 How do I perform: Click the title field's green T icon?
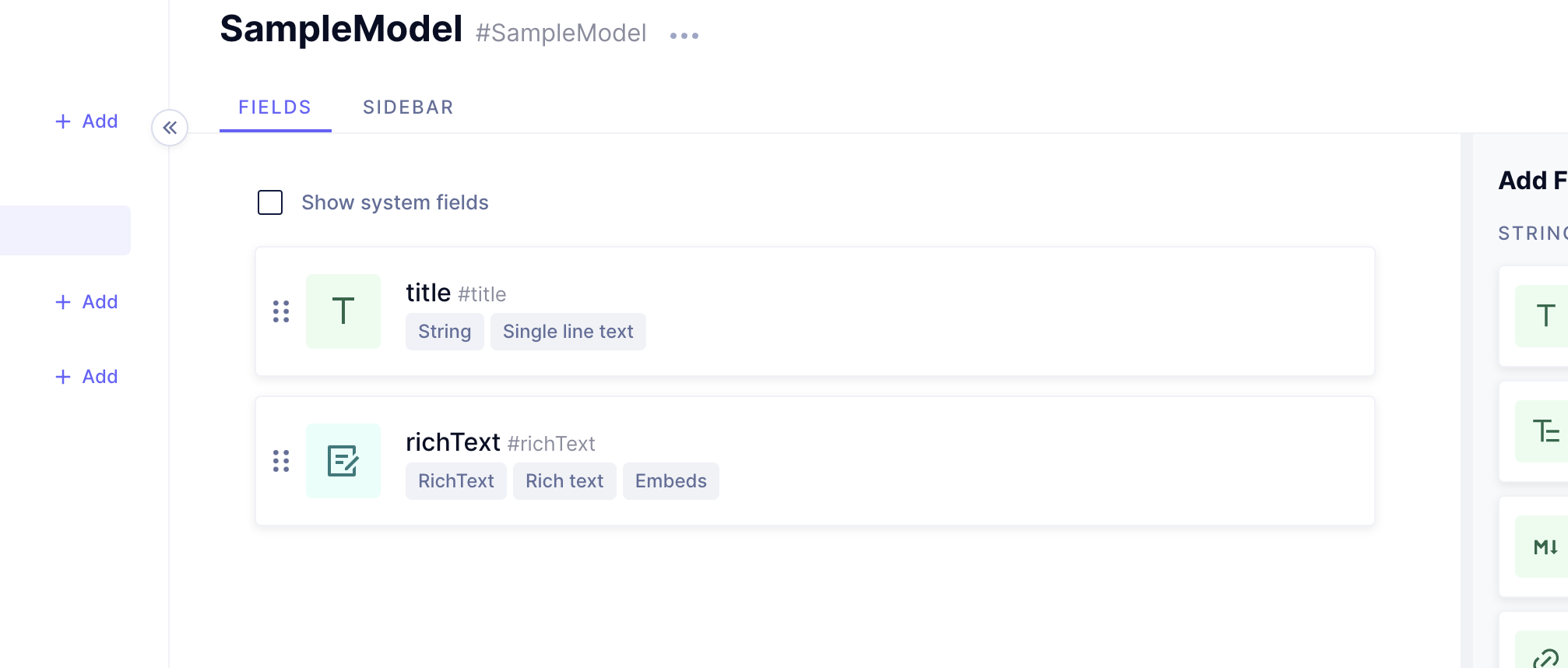[x=343, y=311]
